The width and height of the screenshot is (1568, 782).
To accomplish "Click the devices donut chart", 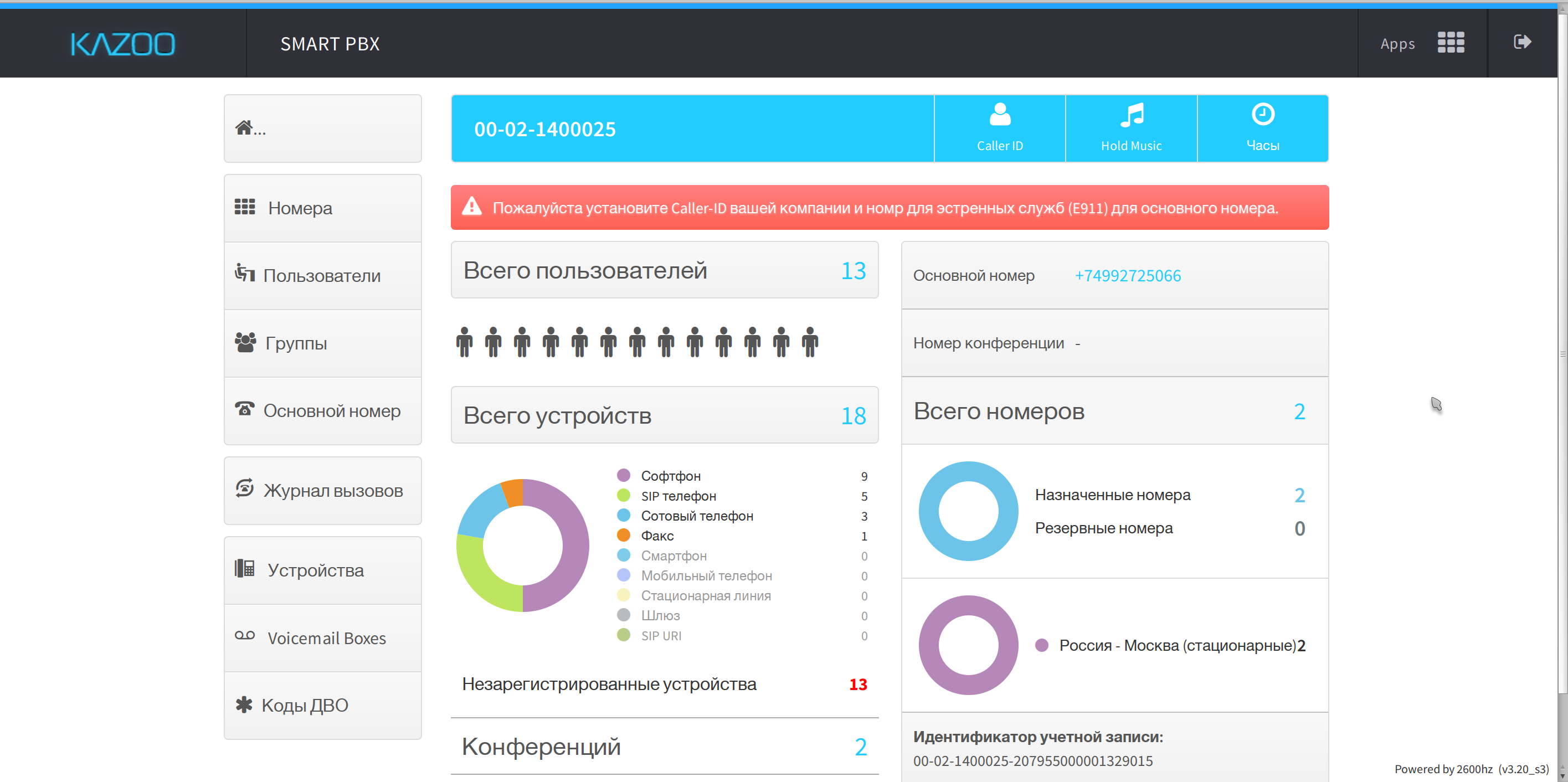I will (x=522, y=546).
